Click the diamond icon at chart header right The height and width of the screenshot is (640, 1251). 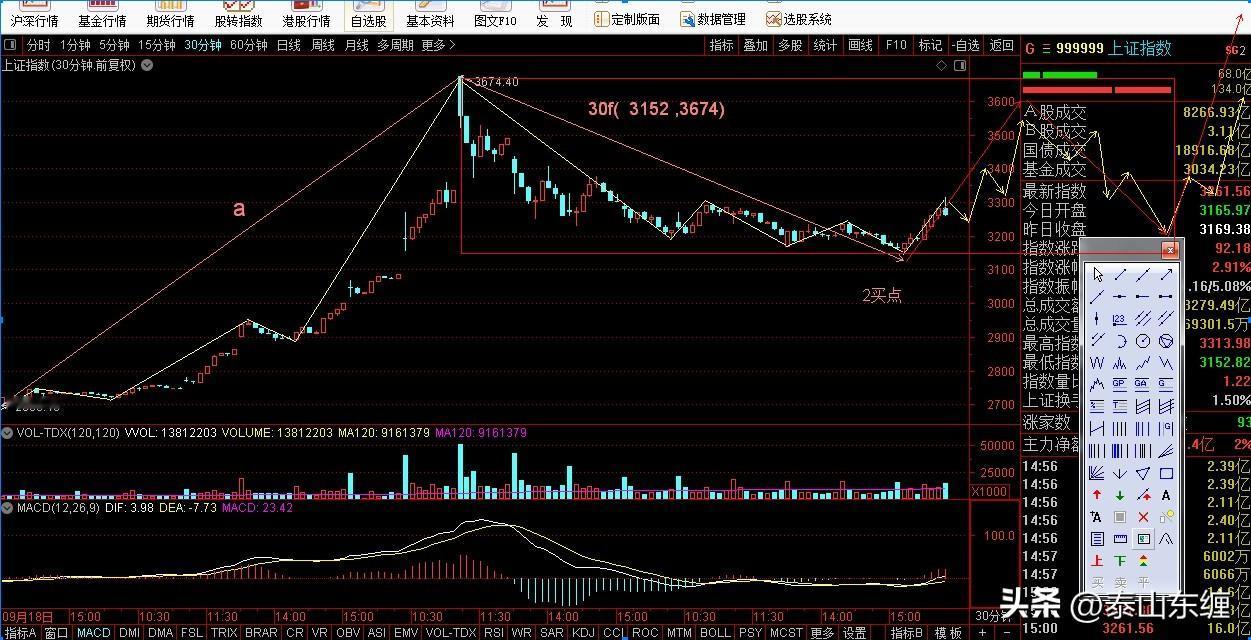point(940,66)
